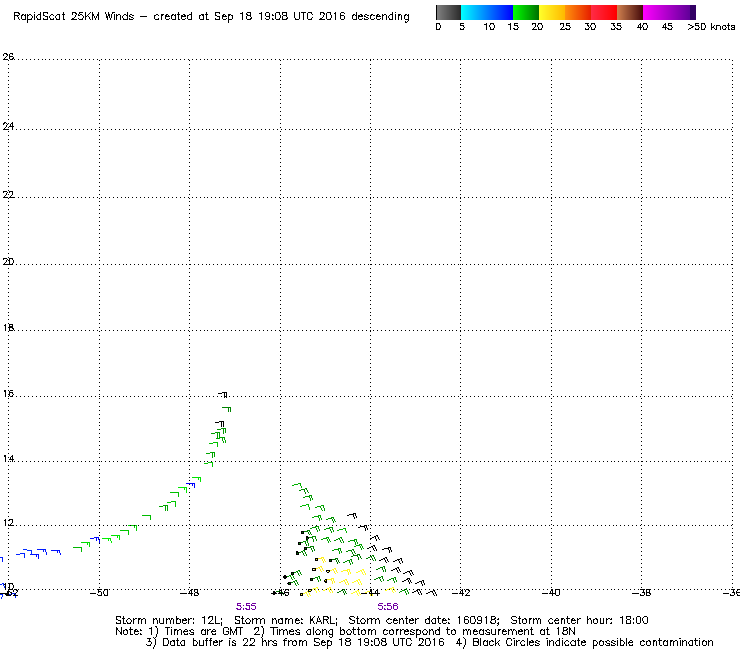Click the purple 5:55 time label
This screenshot has width=740, height=650.
pos(246,606)
